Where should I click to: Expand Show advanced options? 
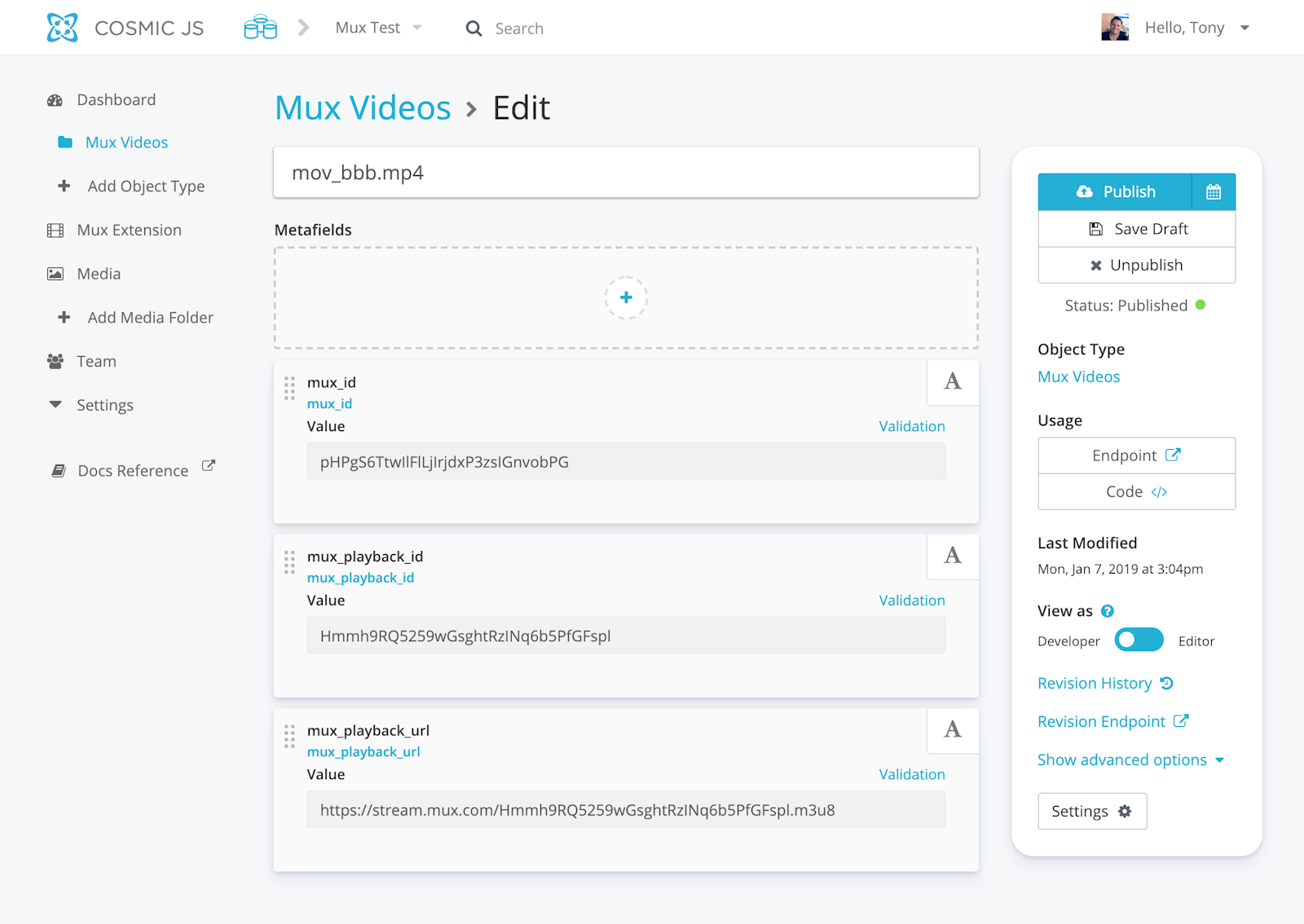tap(1130, 759)
